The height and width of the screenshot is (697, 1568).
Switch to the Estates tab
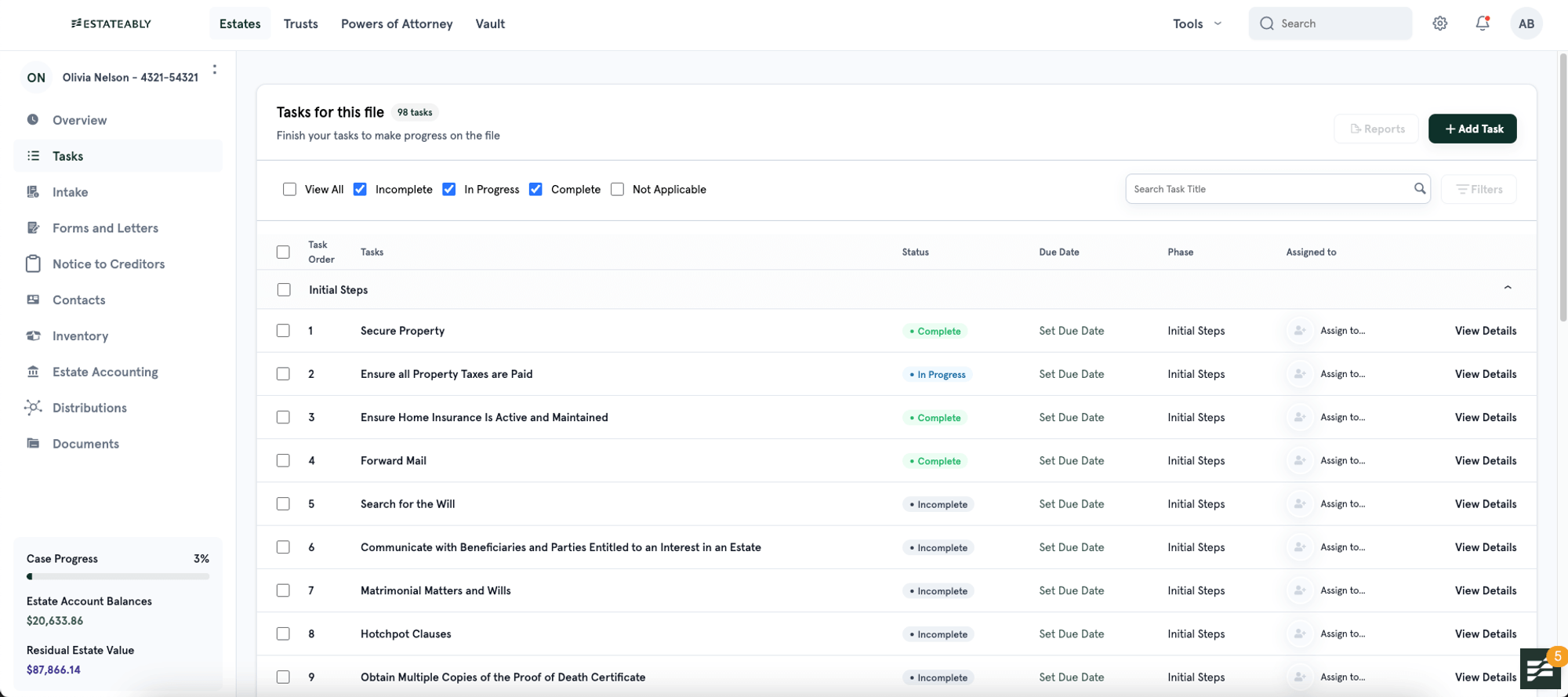click(x=240, y=24)
